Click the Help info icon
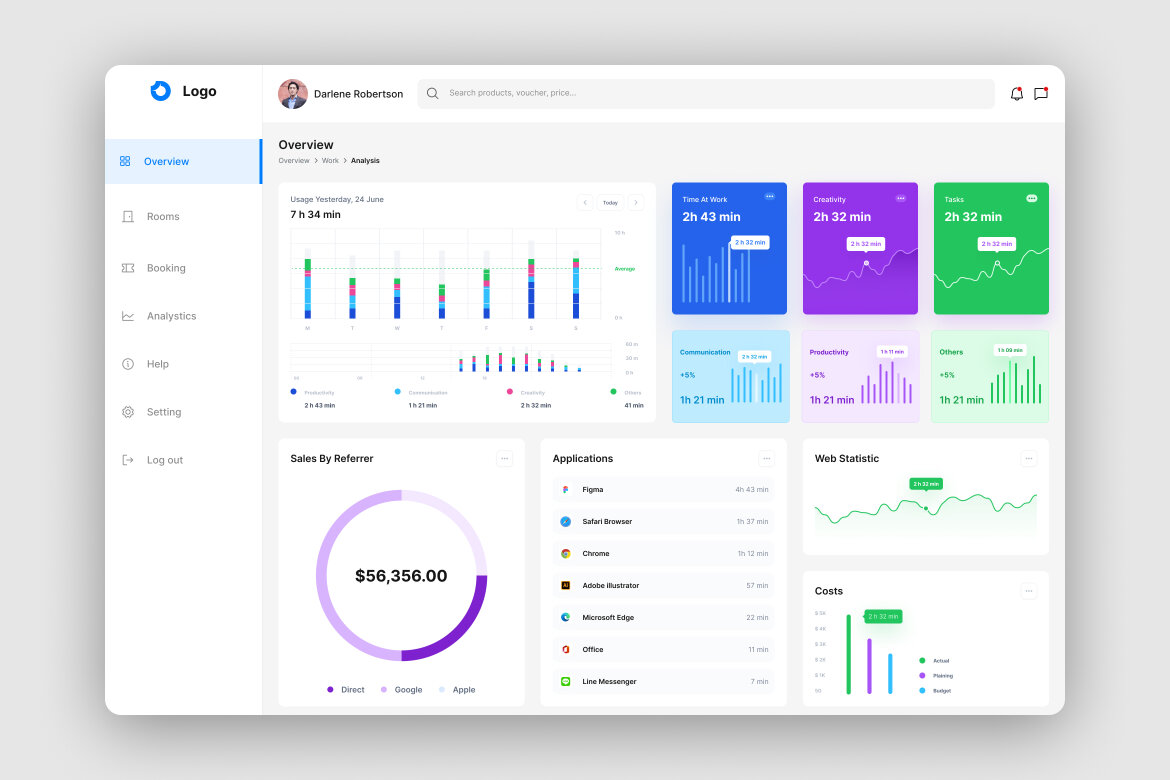The image size is (1170, 780). tap(128, 364)
